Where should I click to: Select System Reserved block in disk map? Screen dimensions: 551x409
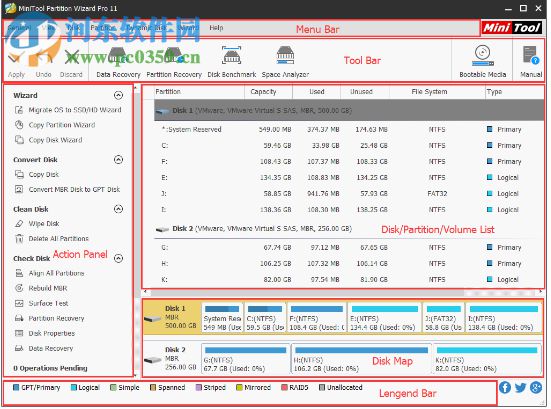[x=222, y=318]
